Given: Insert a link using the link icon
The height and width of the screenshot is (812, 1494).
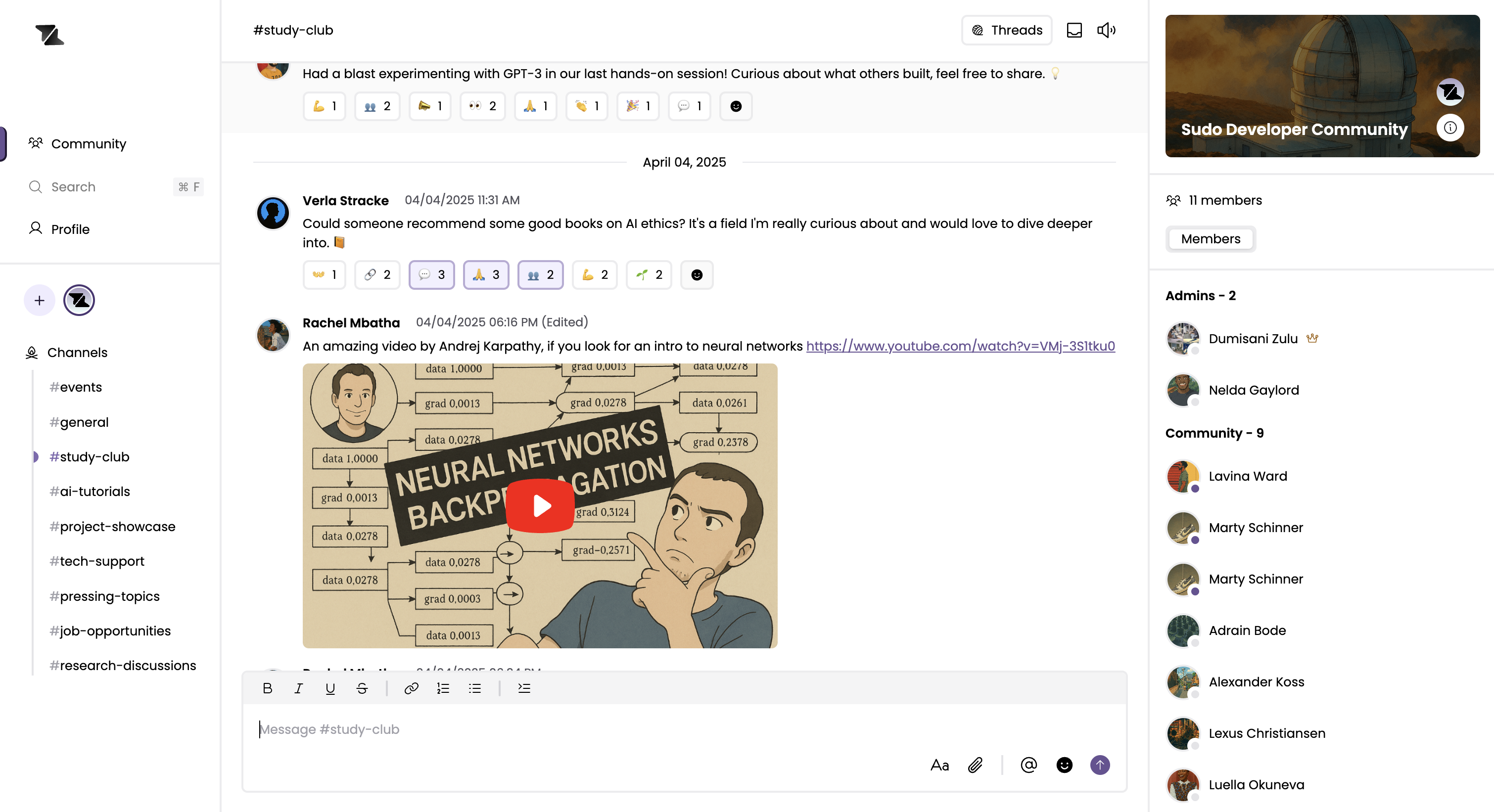Looking at the screenshot, I should (411, 688).
